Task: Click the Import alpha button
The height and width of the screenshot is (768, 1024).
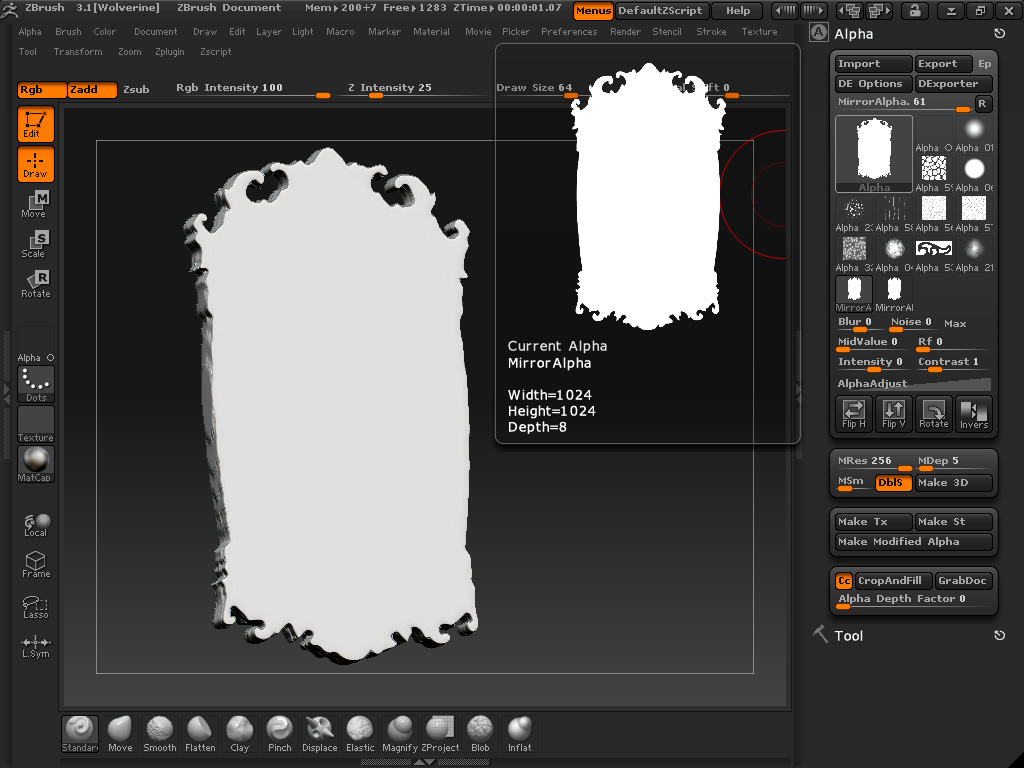Action: [x=874, y=64]
